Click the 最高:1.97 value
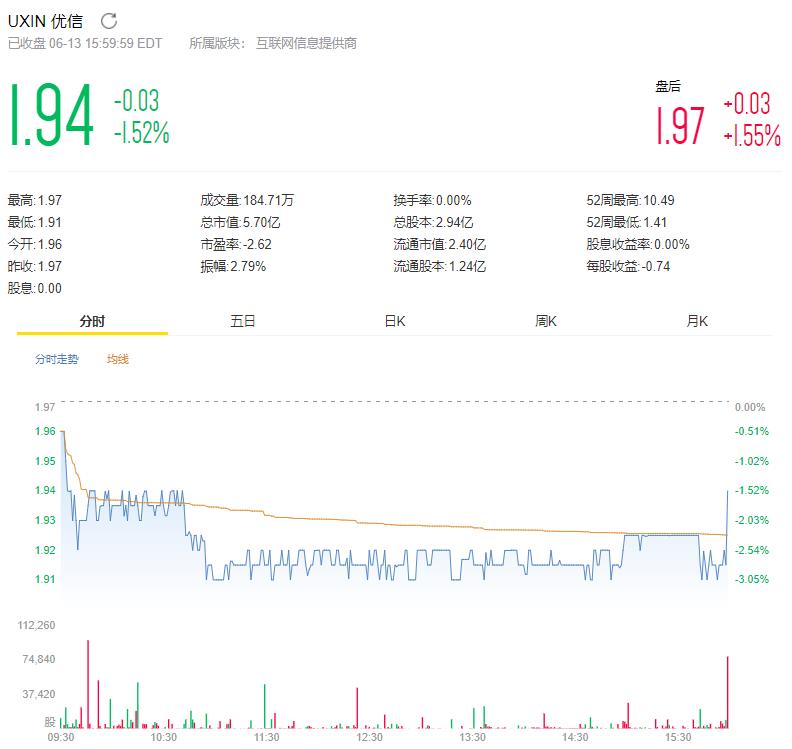Screen dimensions: 792x749 [x=35, y=201]
